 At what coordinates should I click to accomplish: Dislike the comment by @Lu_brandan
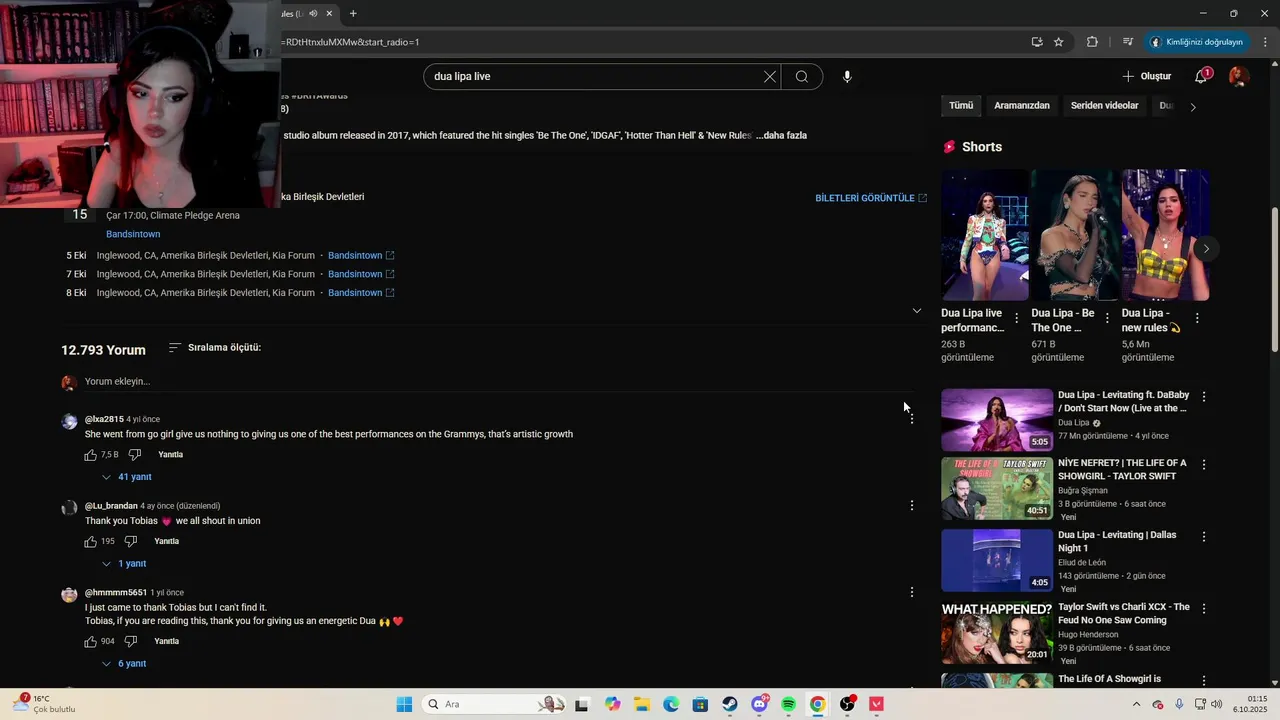click(x=131, y=542)
